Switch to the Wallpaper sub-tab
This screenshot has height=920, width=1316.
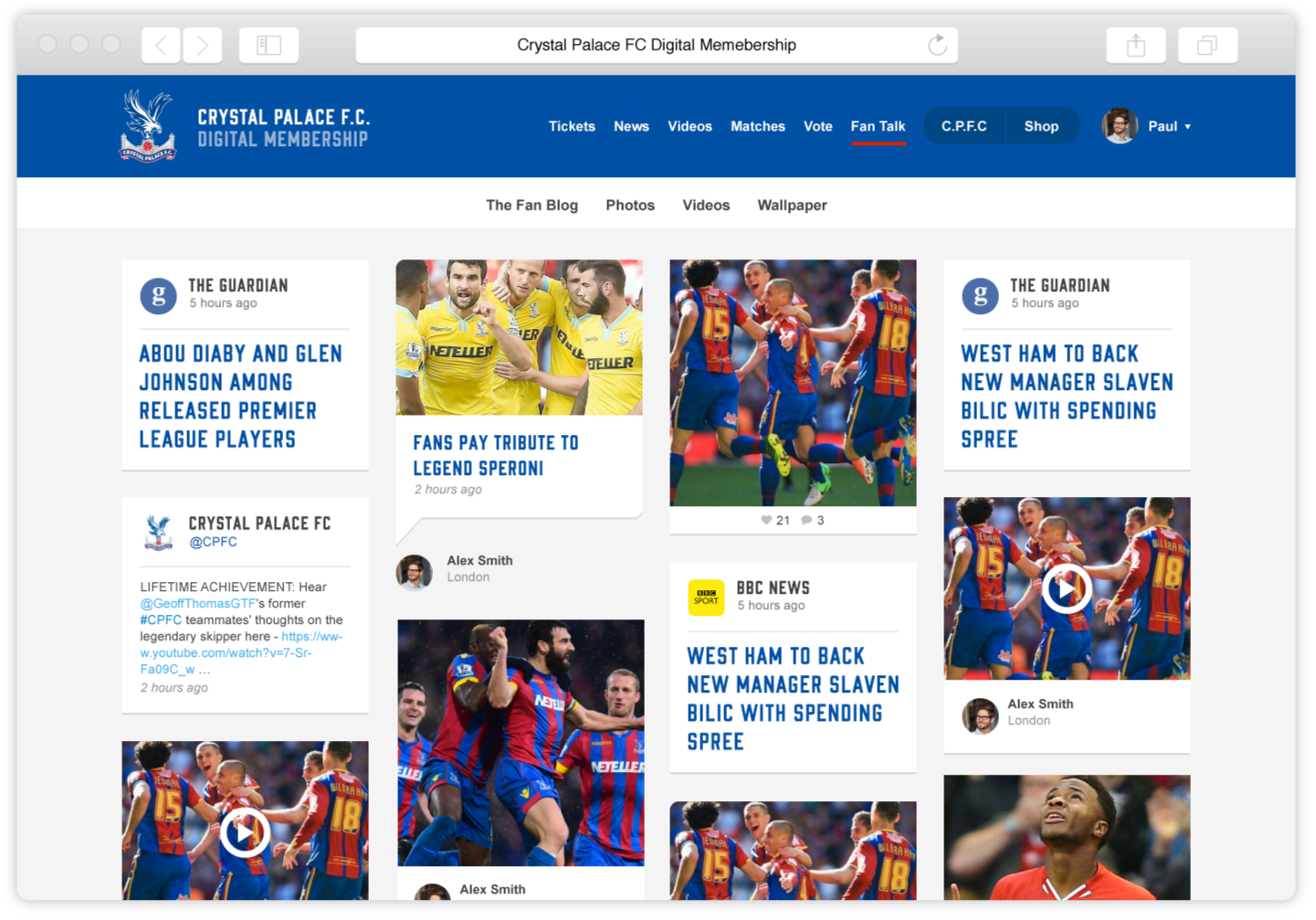pos(792,205)
